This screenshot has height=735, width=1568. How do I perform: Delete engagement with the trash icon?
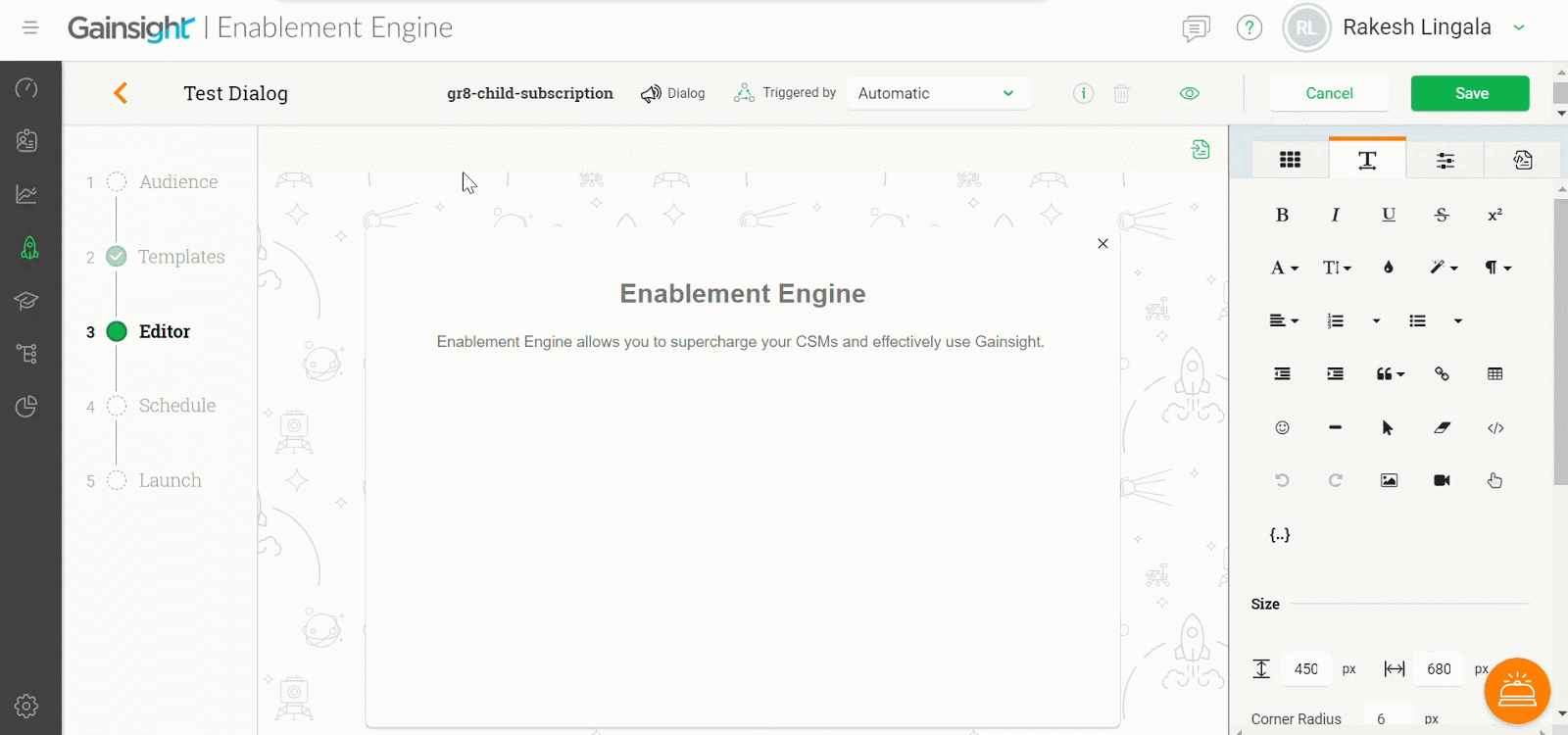point(1121,94)
